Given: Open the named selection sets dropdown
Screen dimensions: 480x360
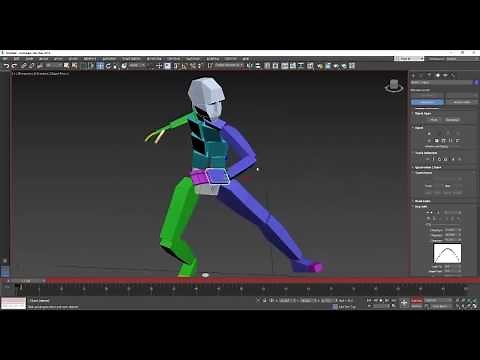Looking at the screenshot, I should pyautogui.click(x=229, y=66).
